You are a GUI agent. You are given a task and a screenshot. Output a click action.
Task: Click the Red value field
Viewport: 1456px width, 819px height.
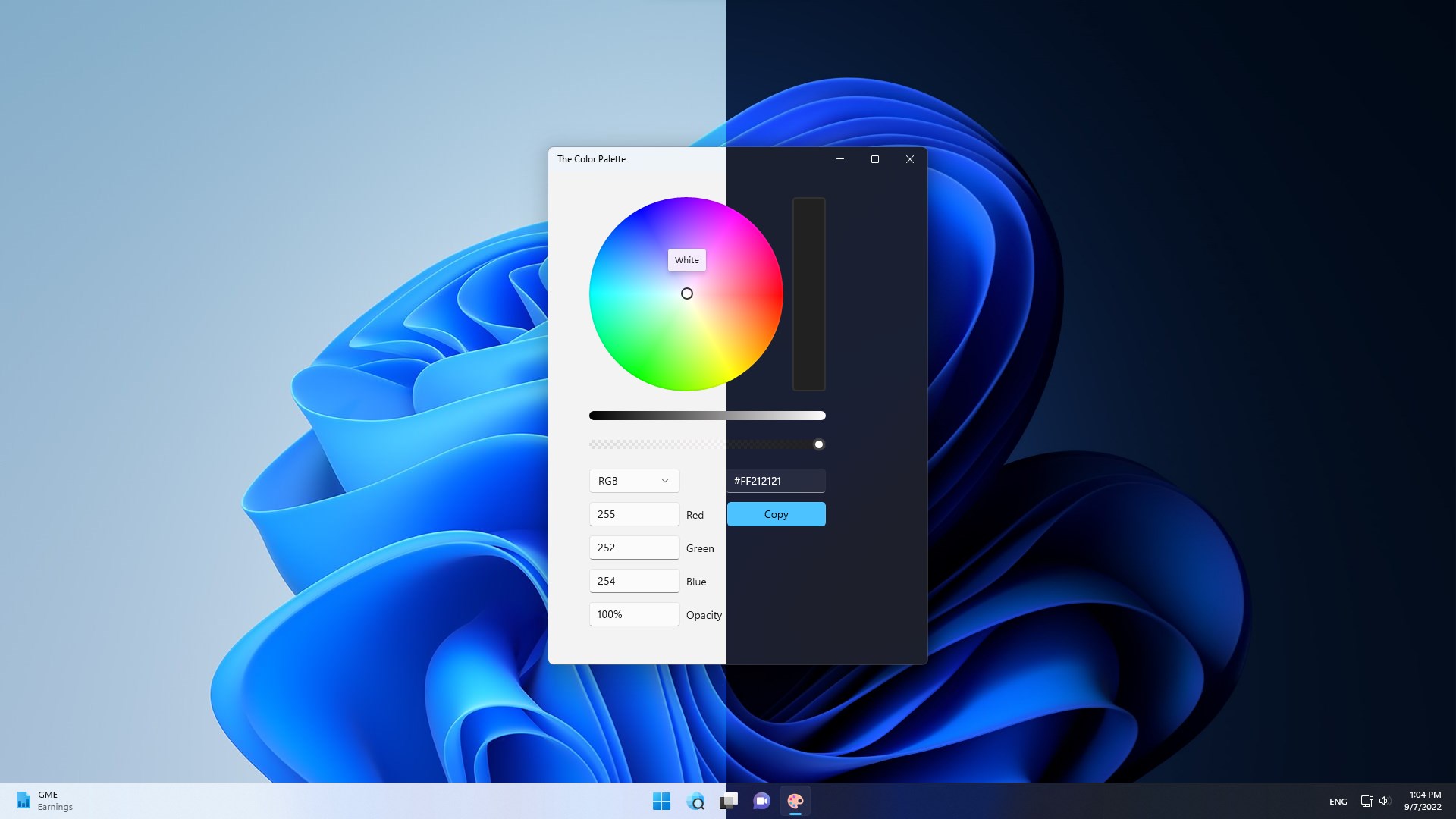tap(634, 514)
